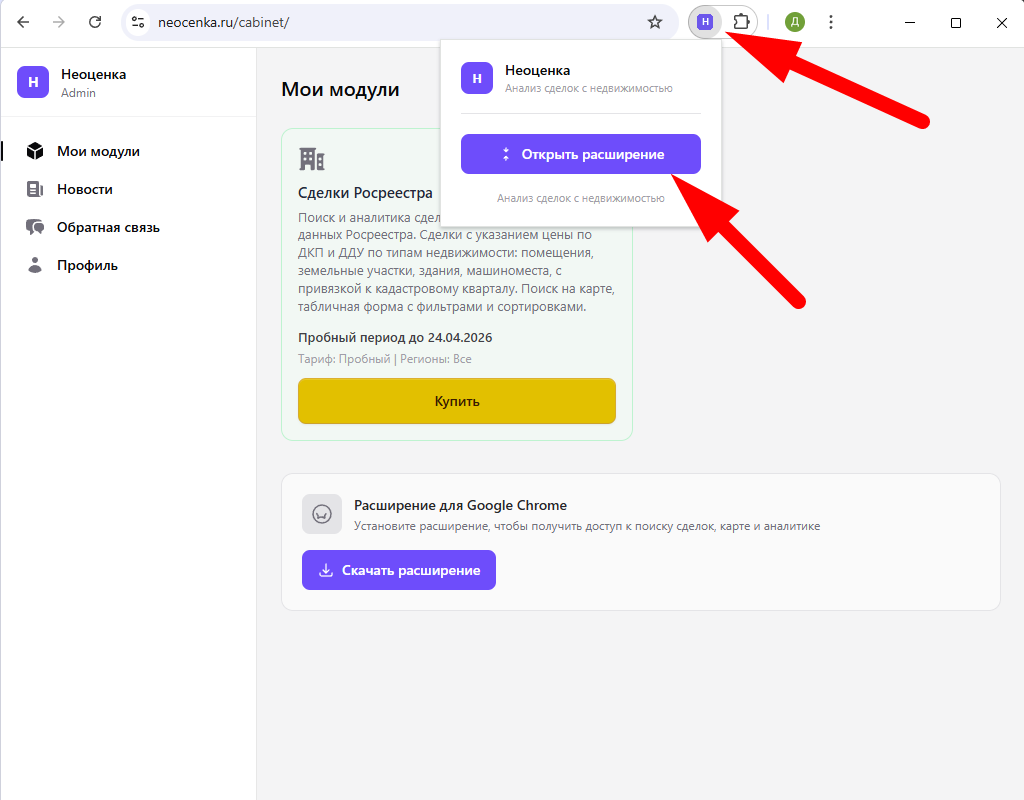Screen dimensions: 1024x800
Task: Open Новости in the sidebar
Action: [x=84, y=189]
